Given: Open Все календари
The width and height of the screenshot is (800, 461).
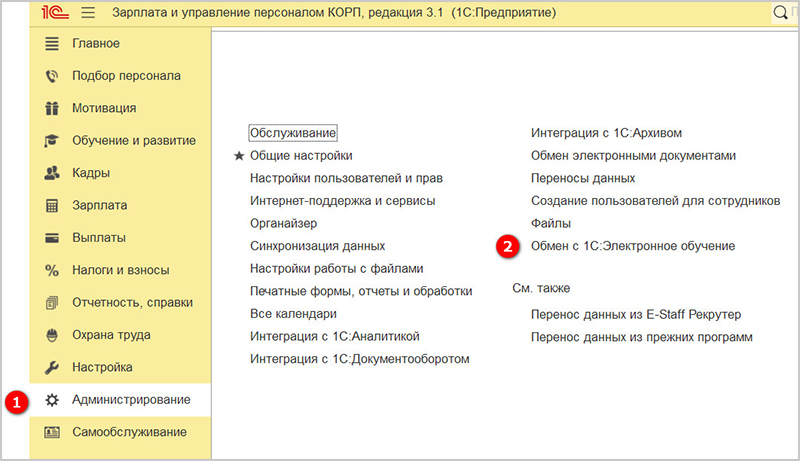Looking at the screenshot, I should 293,314.
